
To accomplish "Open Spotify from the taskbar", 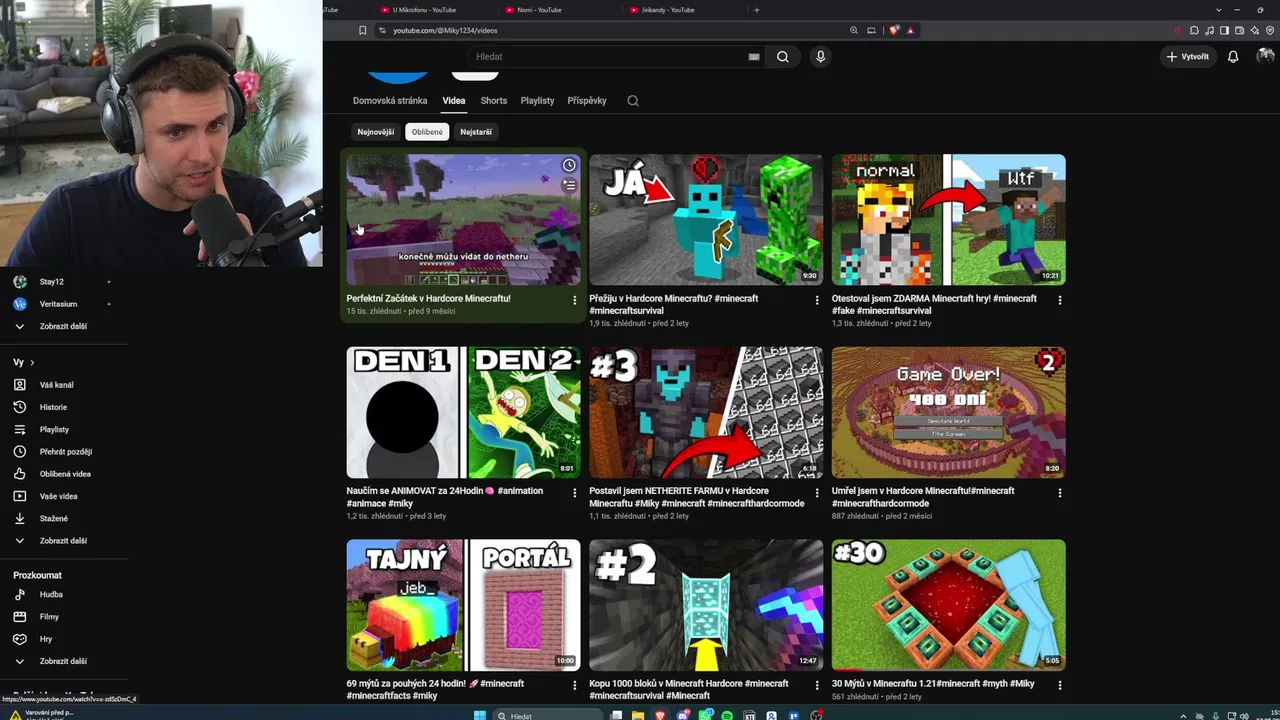I will 727,715.
